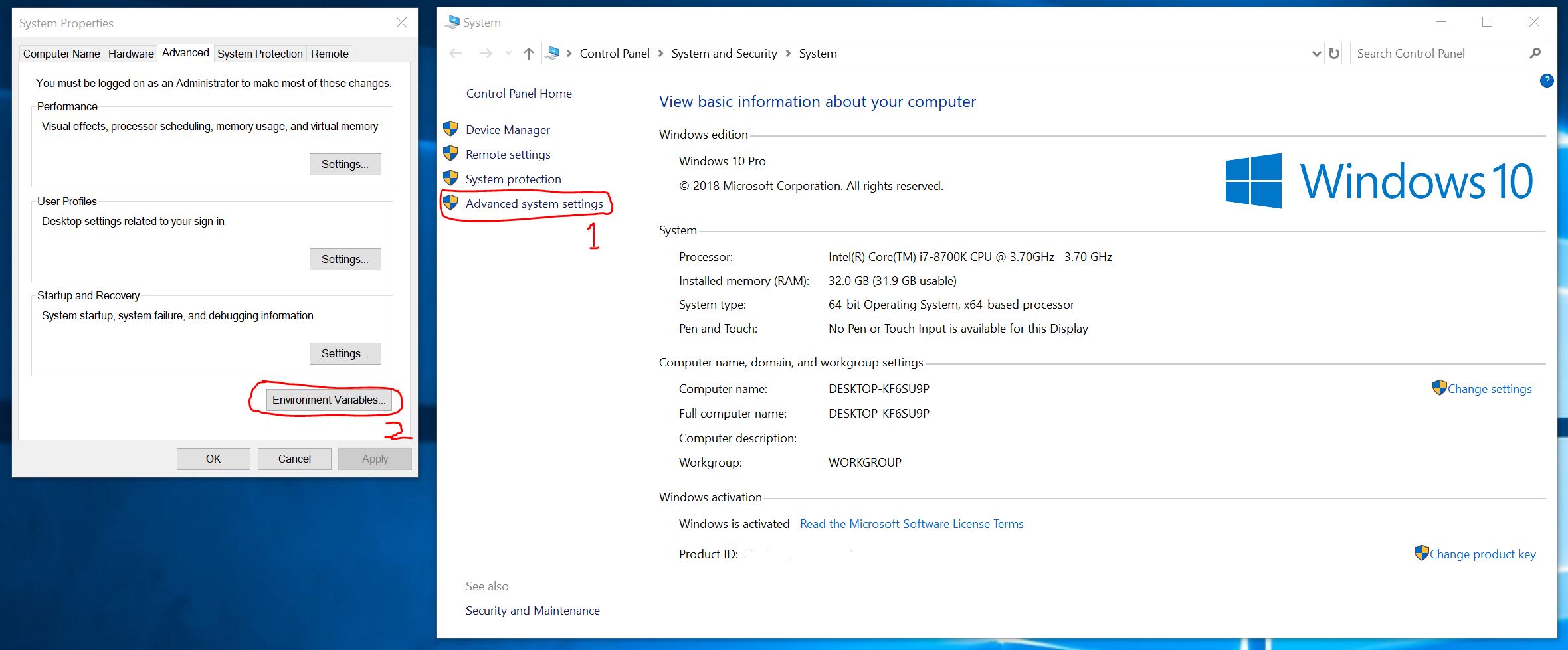Screen dimensions: 1568x650
Task: Click the computer icon in address bar
Action: (551, 53)
